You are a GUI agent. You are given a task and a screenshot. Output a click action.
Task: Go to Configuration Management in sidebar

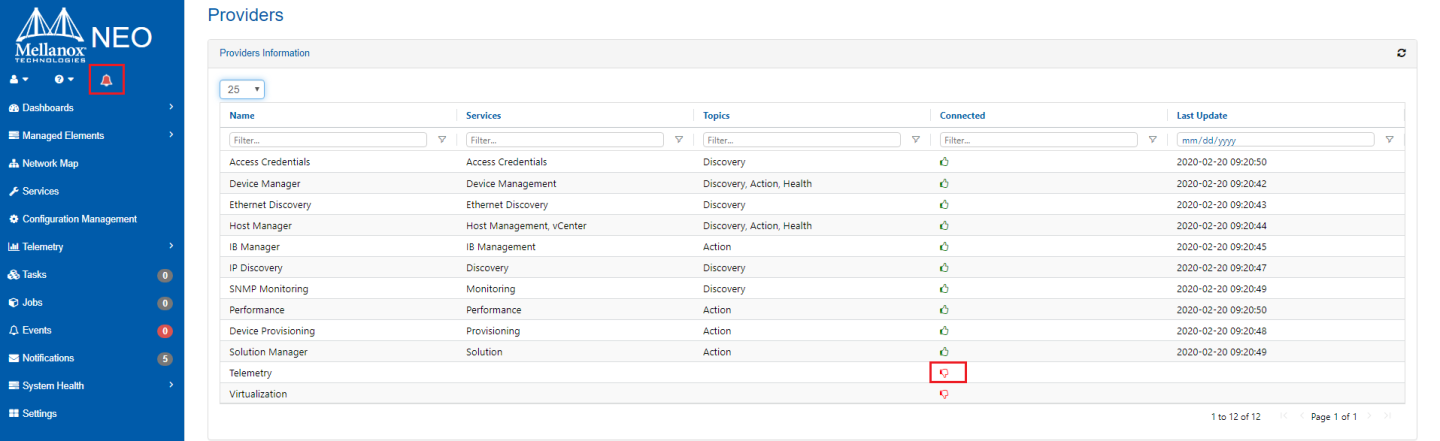(79, 219)
